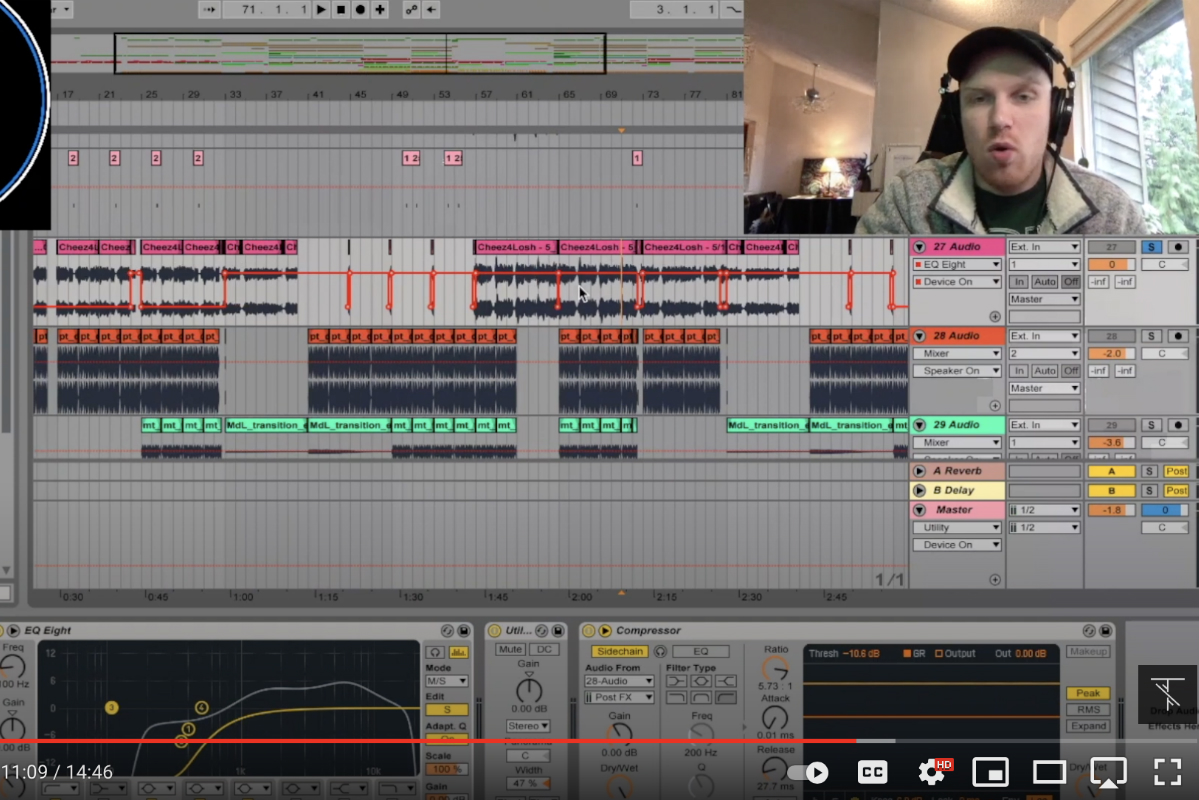Image resolution: width=1199 pixels, height=800 pixels.
Task: Toggle the Utility Mute button
Action: click(x=510, y=649)
